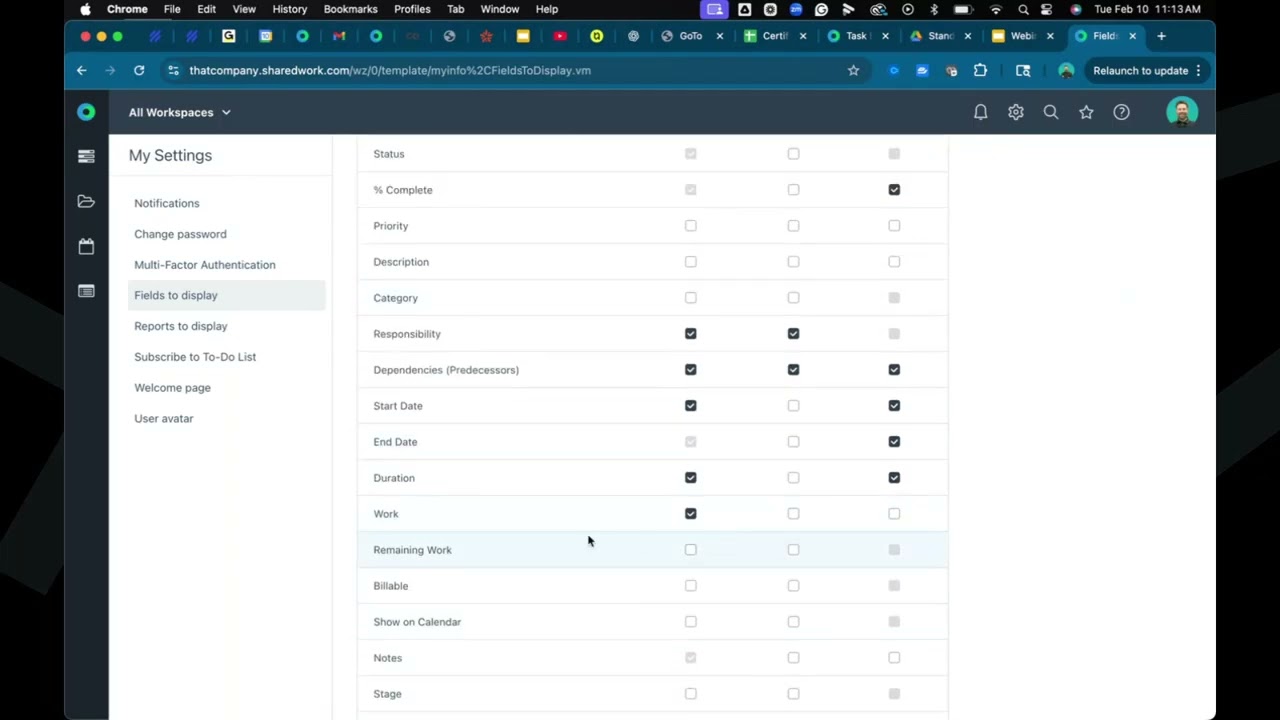Uncheck End Date third column checkbox
Viewport: 1280px width, 720px height.
894,442
